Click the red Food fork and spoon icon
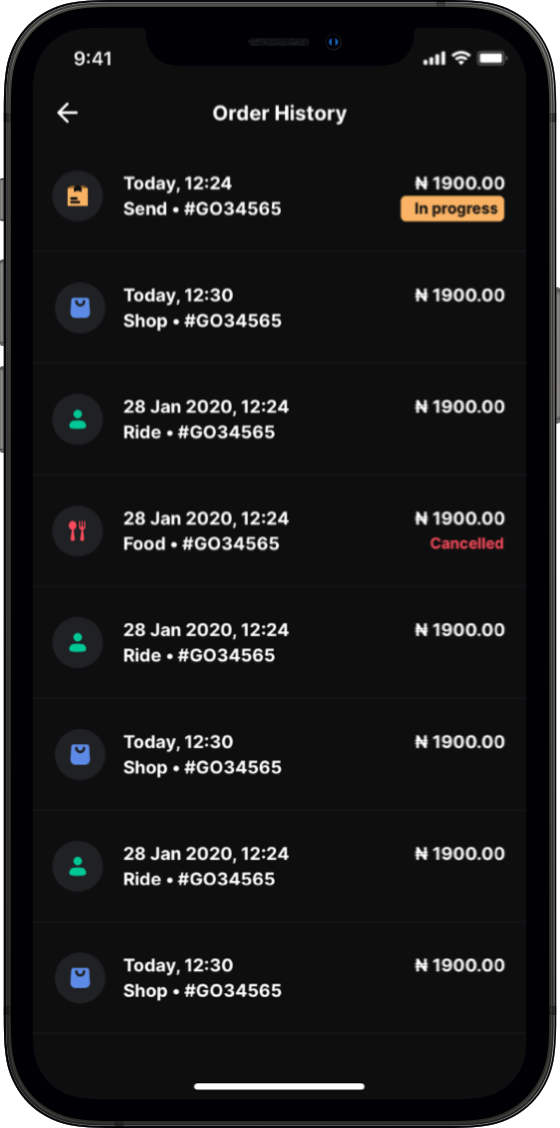560x1128 pixels. tap(78, 531)
